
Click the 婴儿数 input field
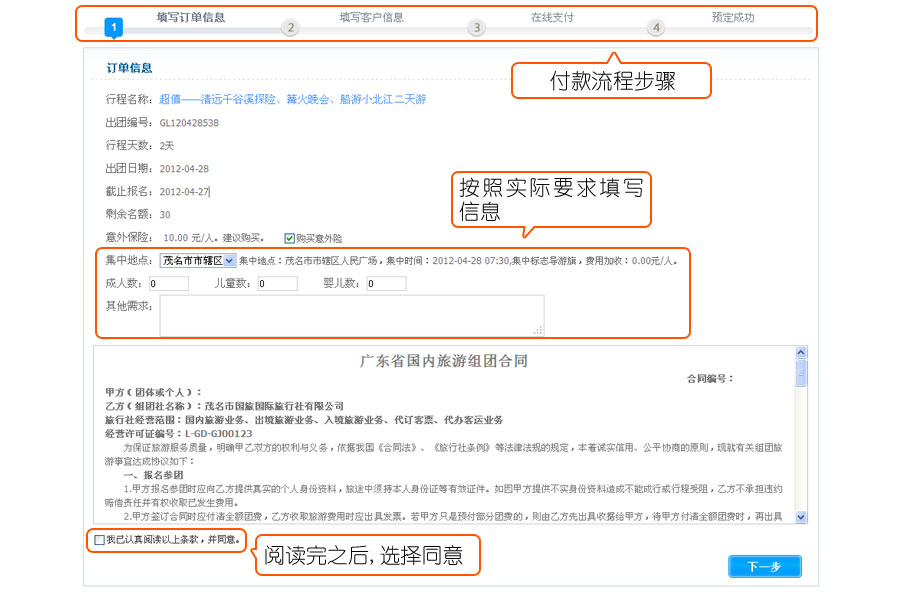[x=386, y=284]
